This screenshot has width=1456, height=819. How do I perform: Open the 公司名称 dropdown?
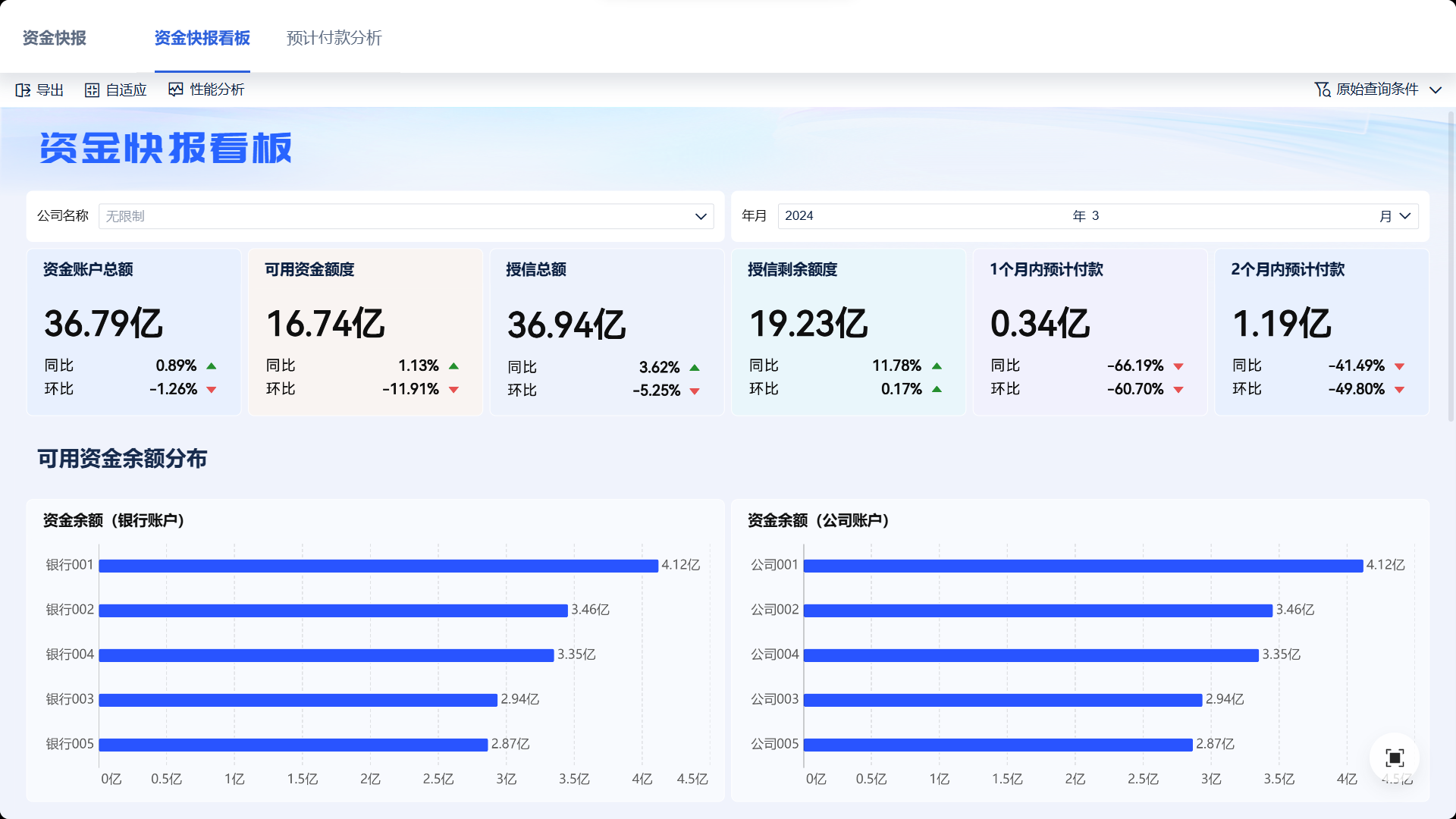700,216
